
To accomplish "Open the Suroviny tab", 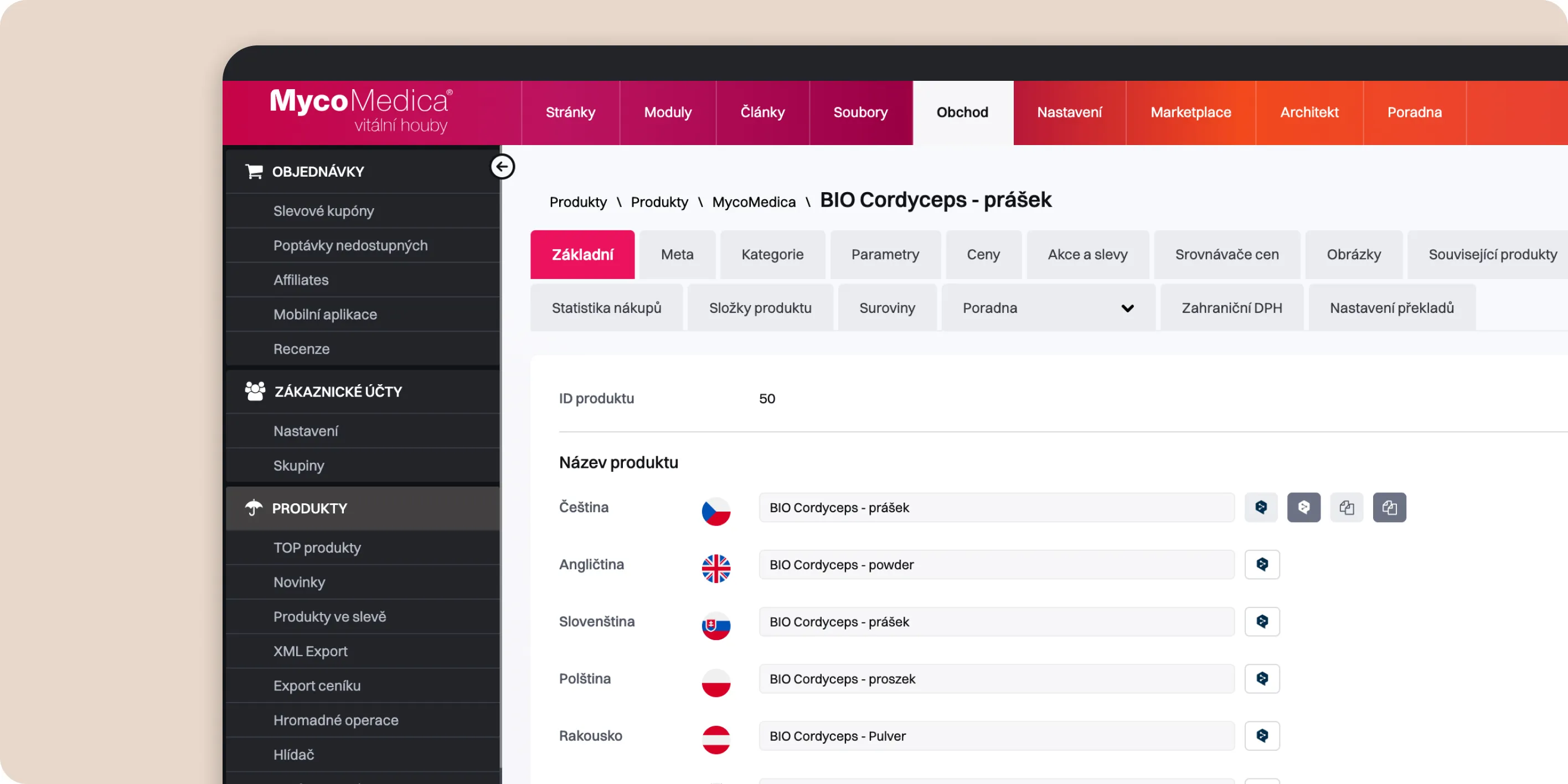I will pos(887,308).
